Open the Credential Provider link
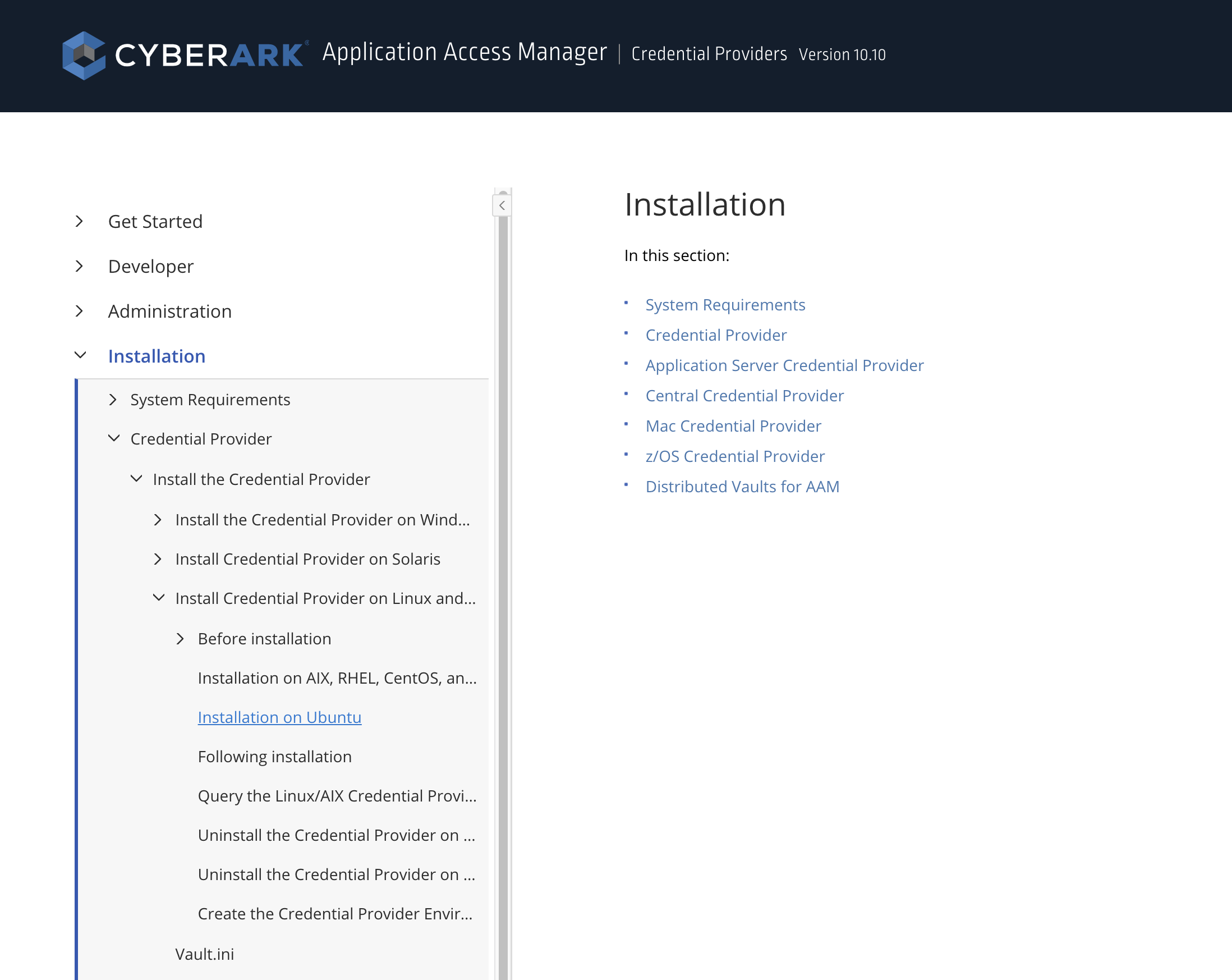This screenshot has width=1232, height=980. click(x=715, y=335)
